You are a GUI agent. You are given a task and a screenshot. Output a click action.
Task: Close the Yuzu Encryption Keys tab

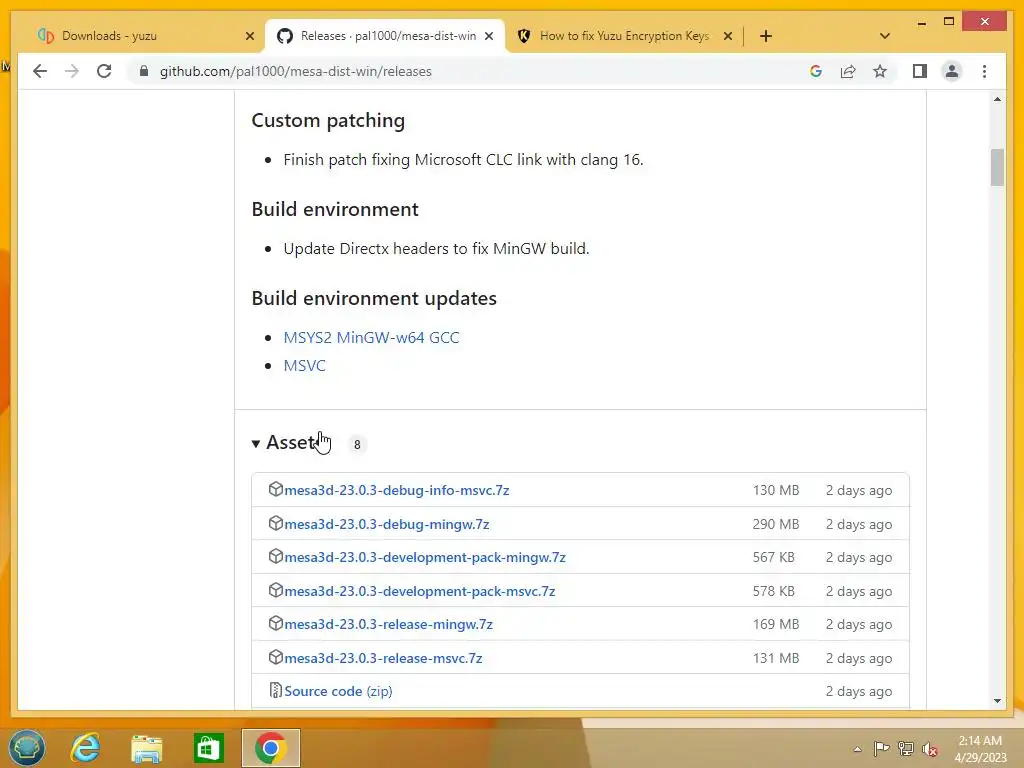pos(728,36)
